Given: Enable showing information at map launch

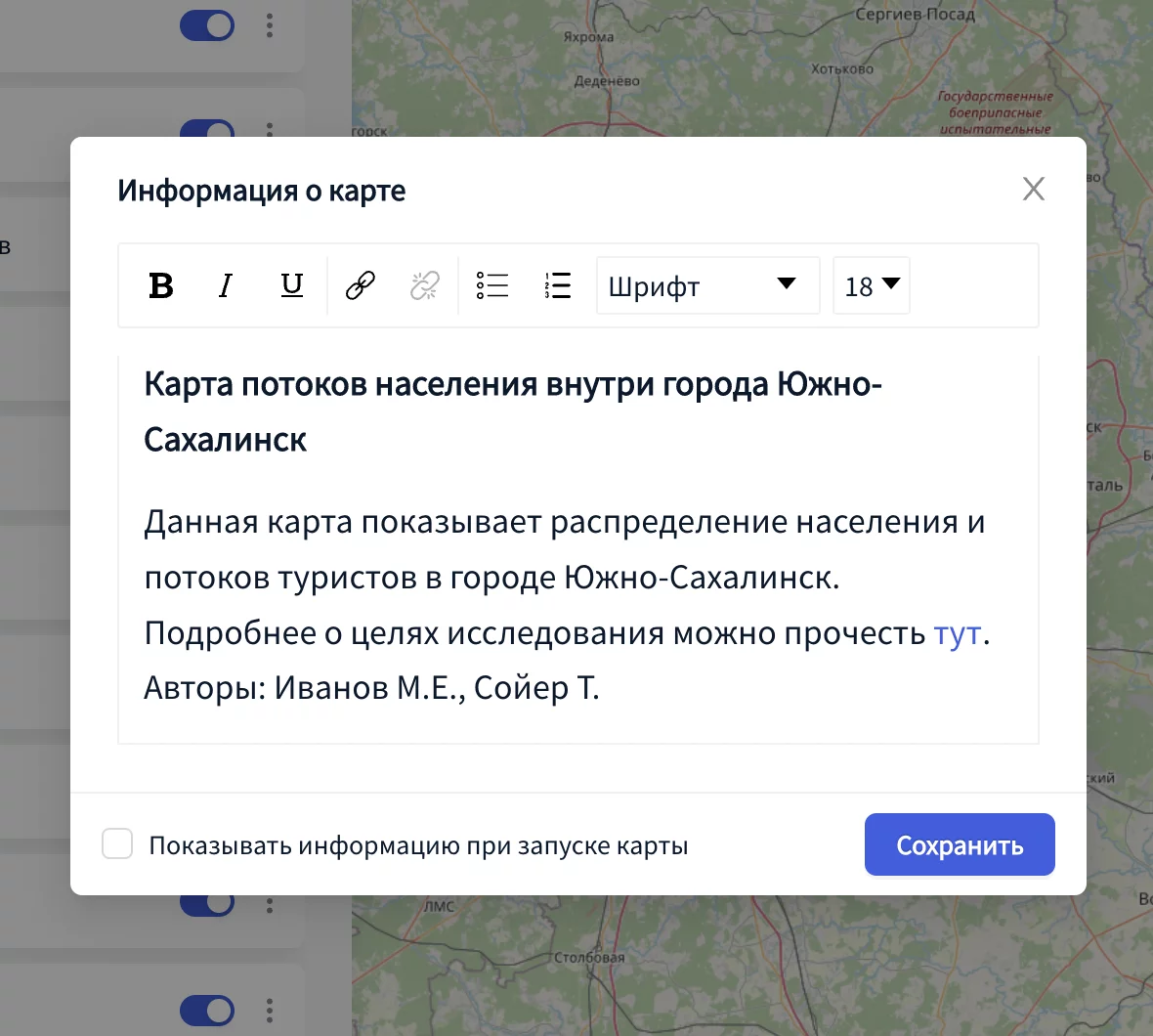Looking at the screenshot, I should (117, 844).
